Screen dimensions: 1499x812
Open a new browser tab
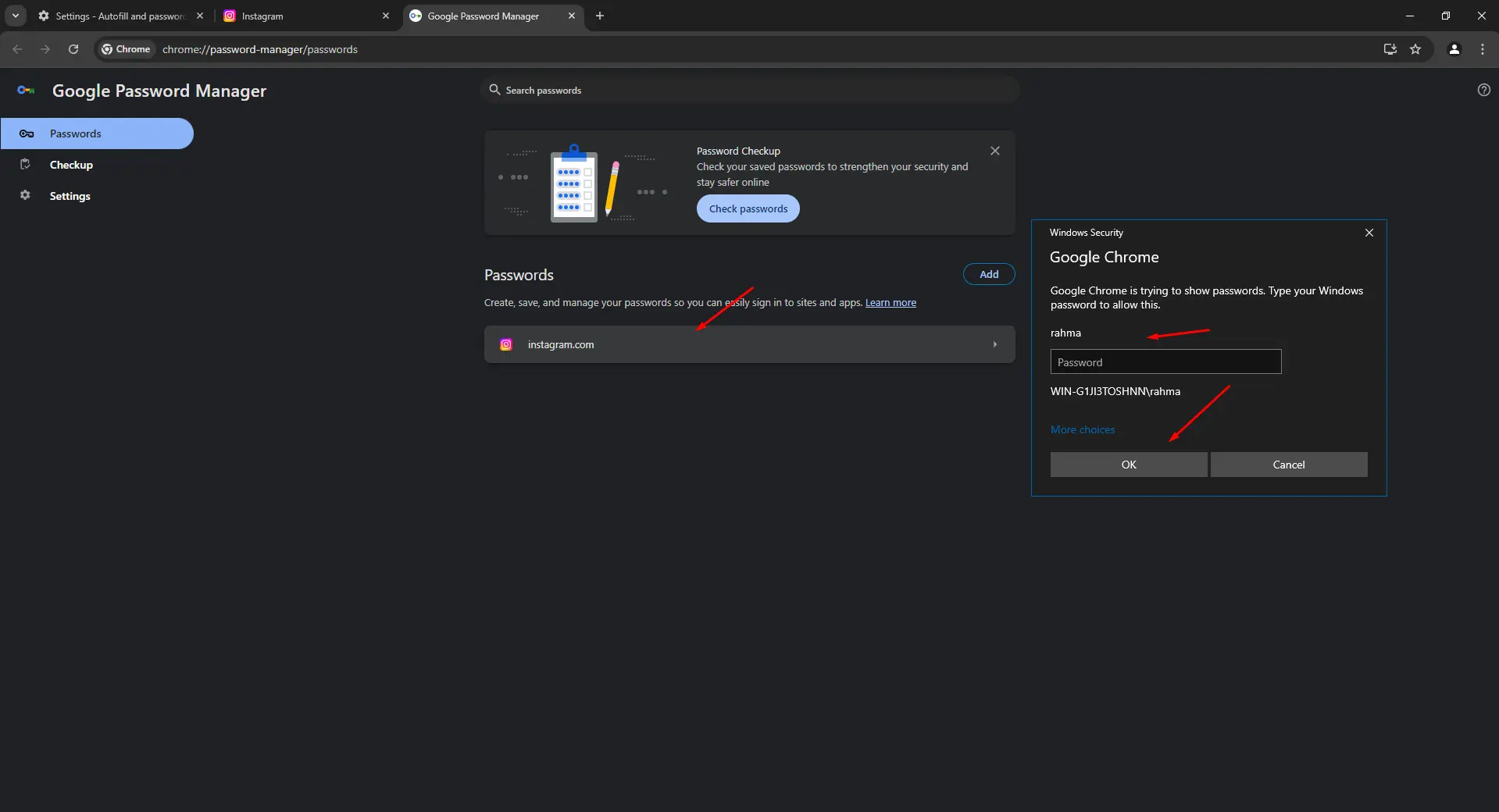point(600,16)
